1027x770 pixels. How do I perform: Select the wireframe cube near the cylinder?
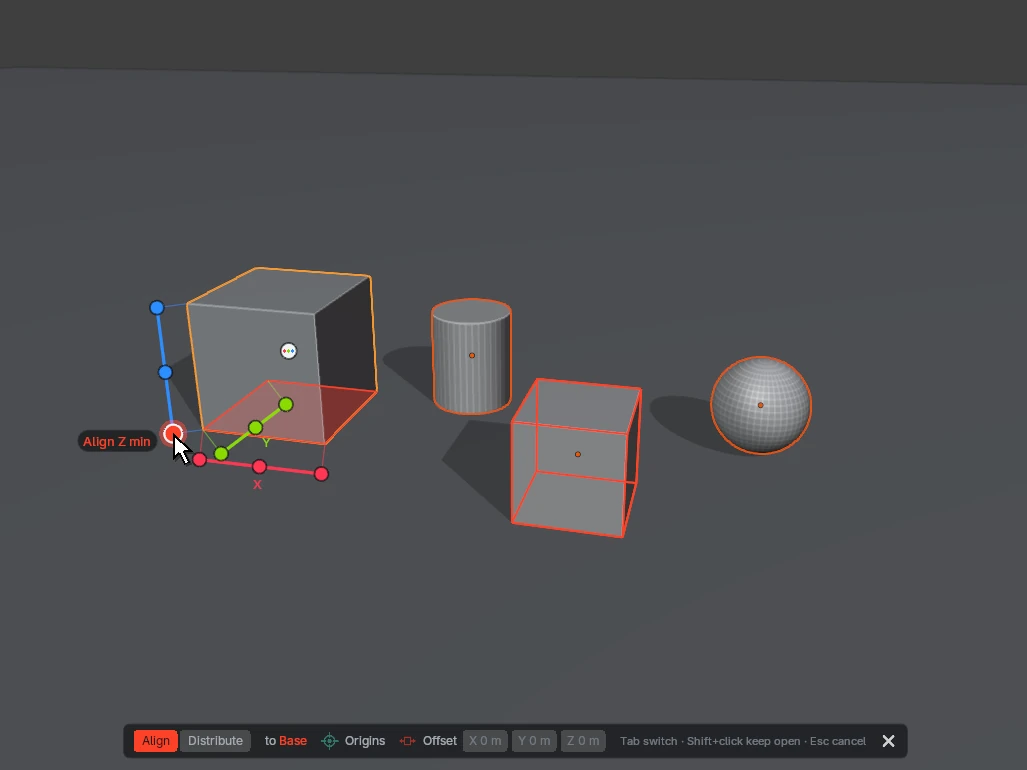pos(576,458)
